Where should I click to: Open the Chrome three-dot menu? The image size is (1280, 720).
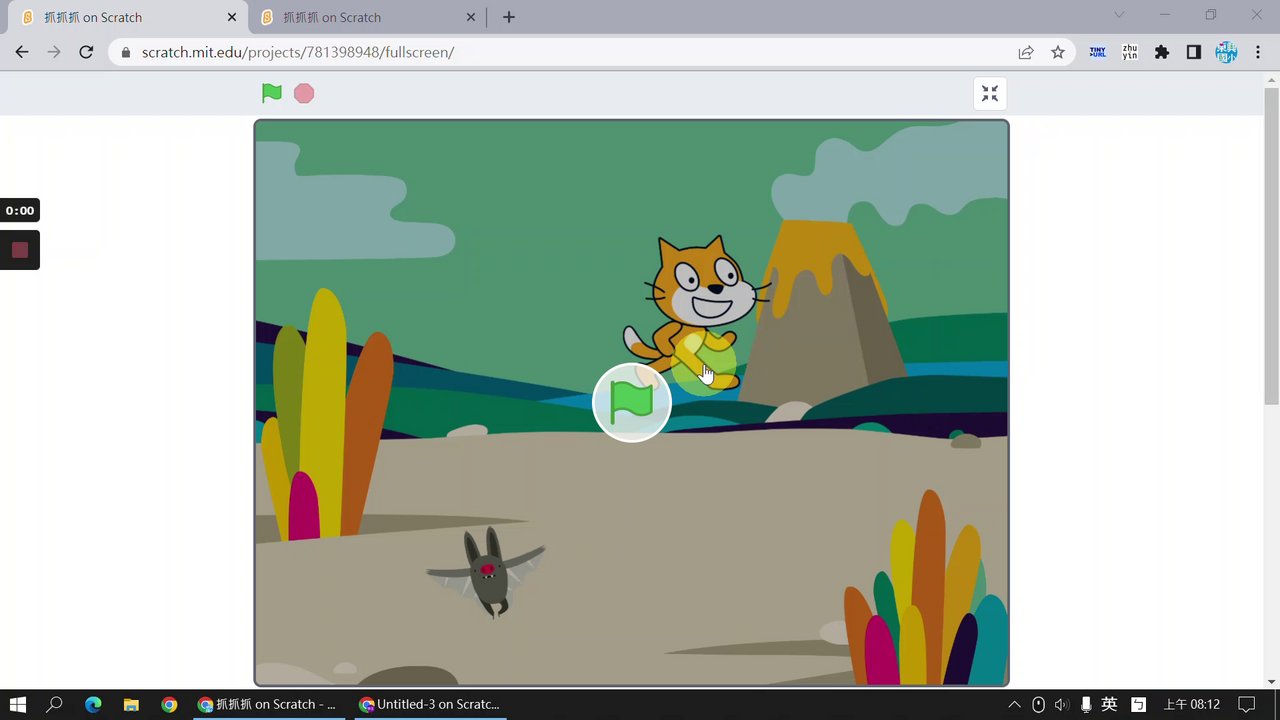point(1257,52)
